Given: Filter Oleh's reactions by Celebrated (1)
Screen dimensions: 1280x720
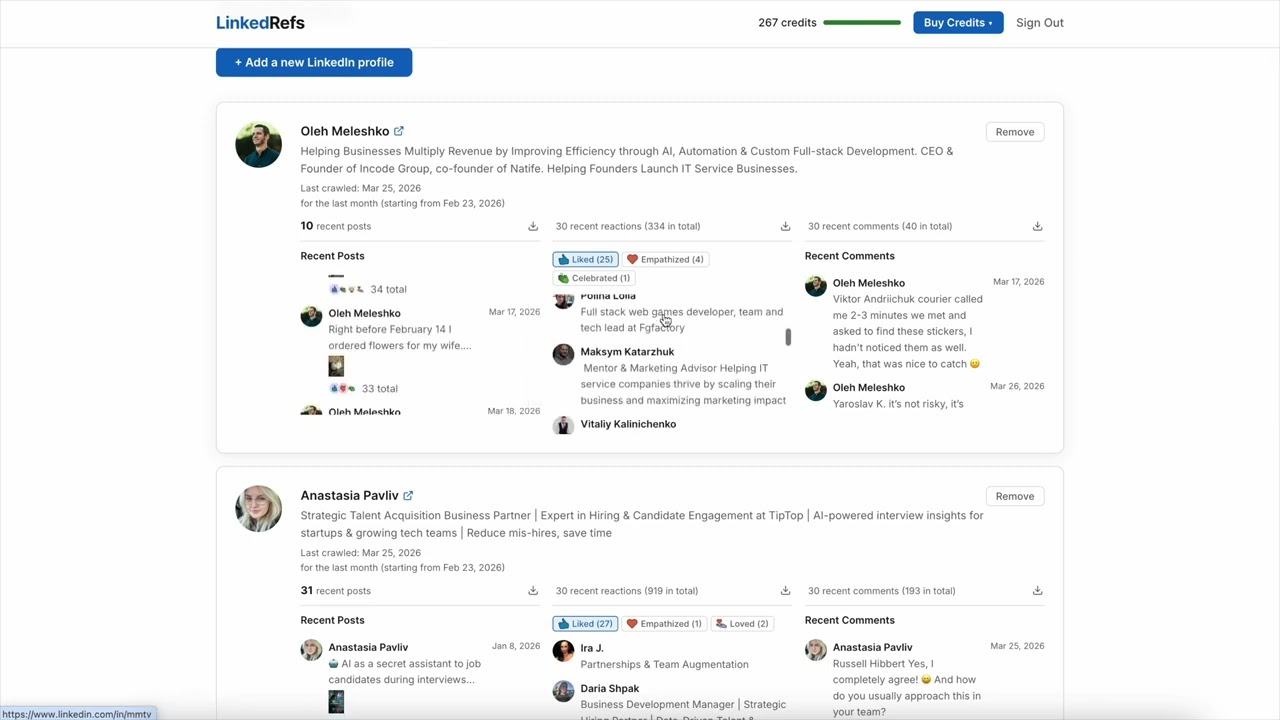Looking at the screenshot, I should [594, 278].
